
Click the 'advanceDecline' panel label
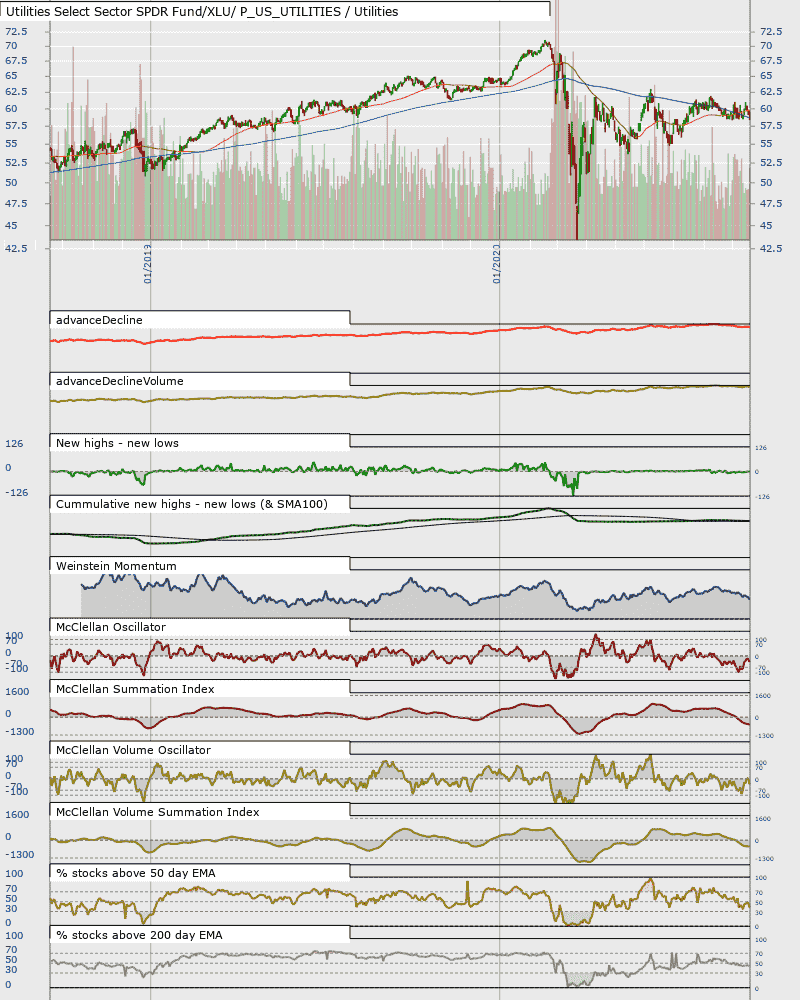click(x=99, y=320)
